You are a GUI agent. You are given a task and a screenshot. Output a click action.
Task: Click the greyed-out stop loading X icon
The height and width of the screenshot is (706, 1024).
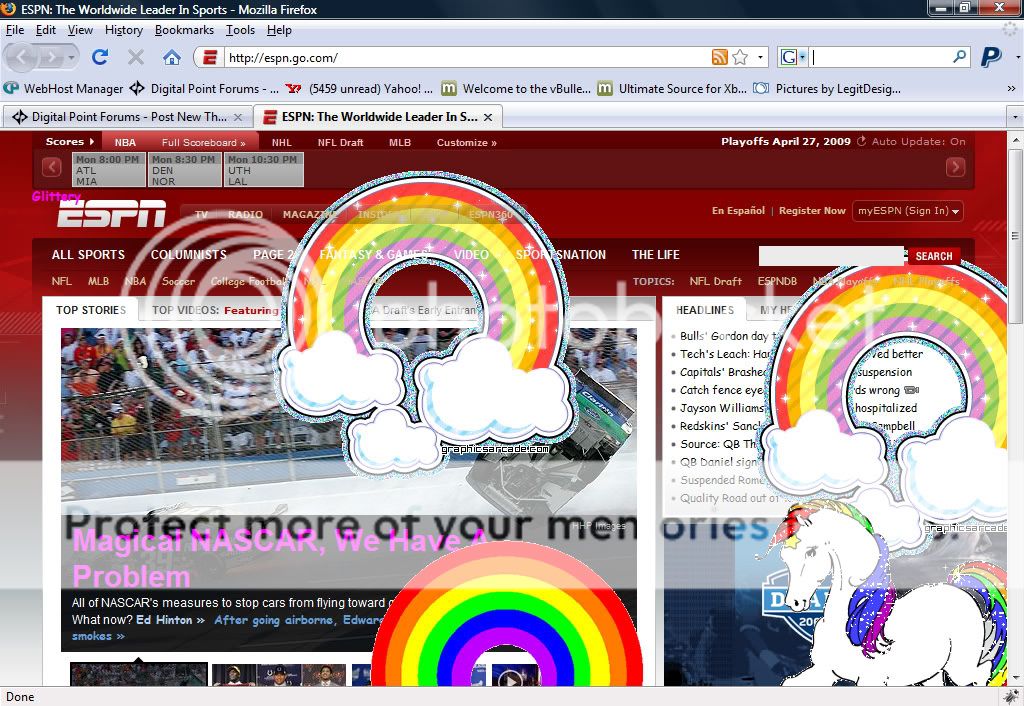136,57
